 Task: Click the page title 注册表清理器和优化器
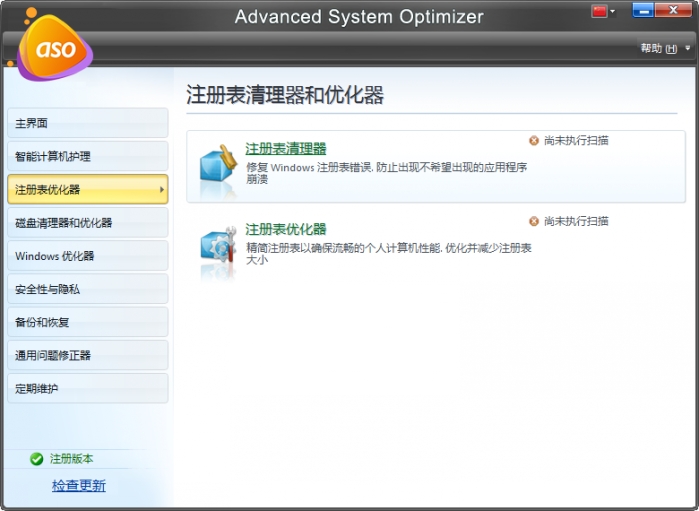pos(285,95)
